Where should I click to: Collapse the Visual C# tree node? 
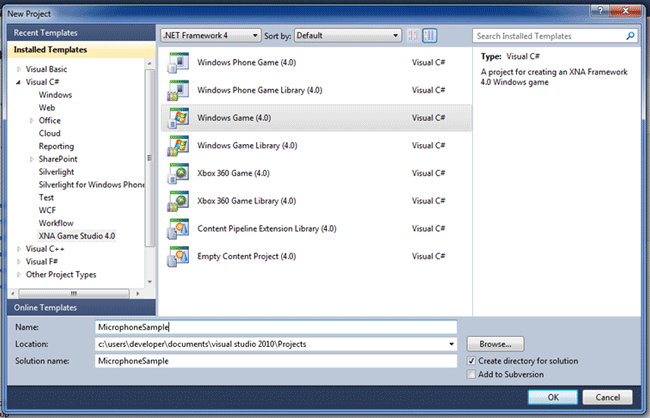tap(18, 82)
